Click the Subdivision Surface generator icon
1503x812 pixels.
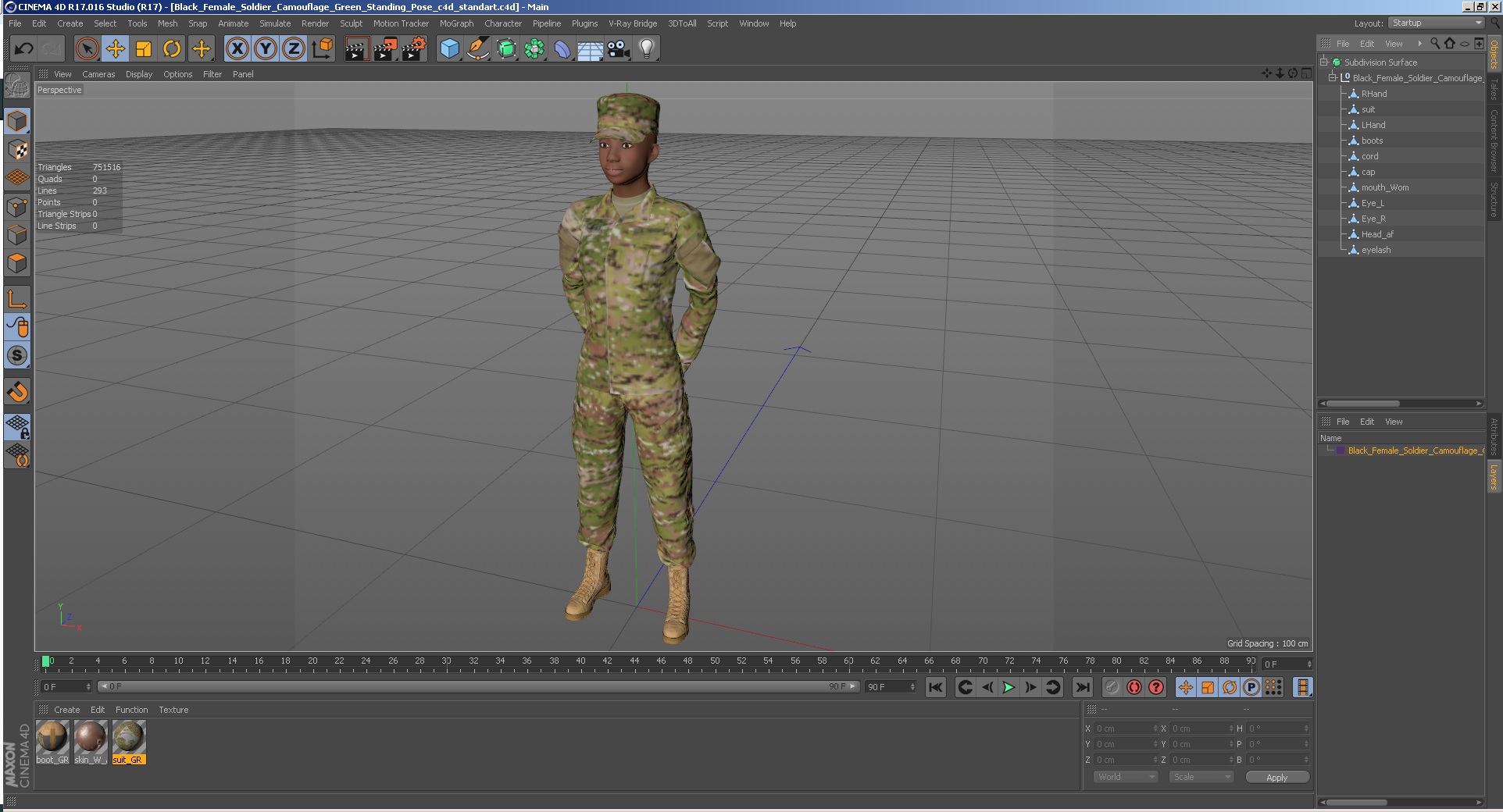(506, 49)
